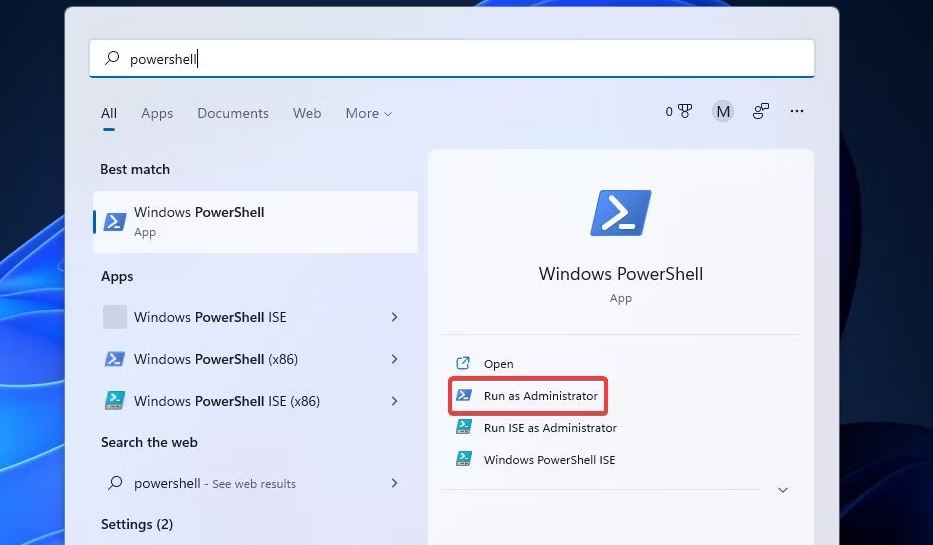933x545 pixels.
Task: Switch to the Documents tab
Action: pyautogui.click(x=233, y=114)
